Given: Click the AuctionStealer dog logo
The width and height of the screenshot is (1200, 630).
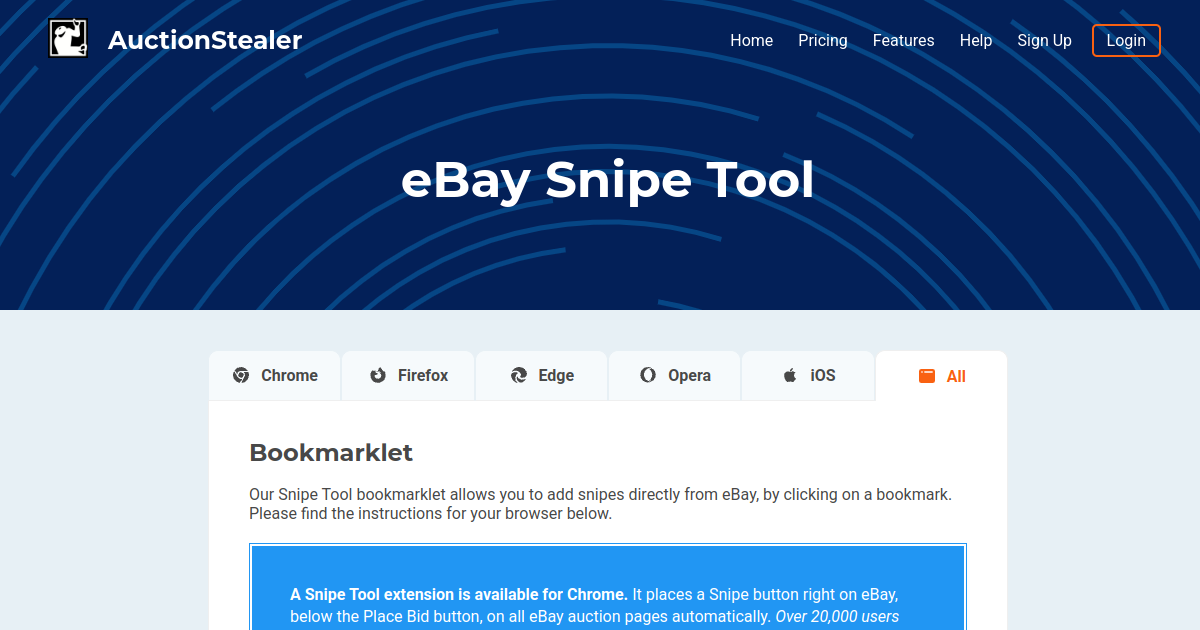Looking at the screenshot, I should pyautogui.click(x=67, y=37).
